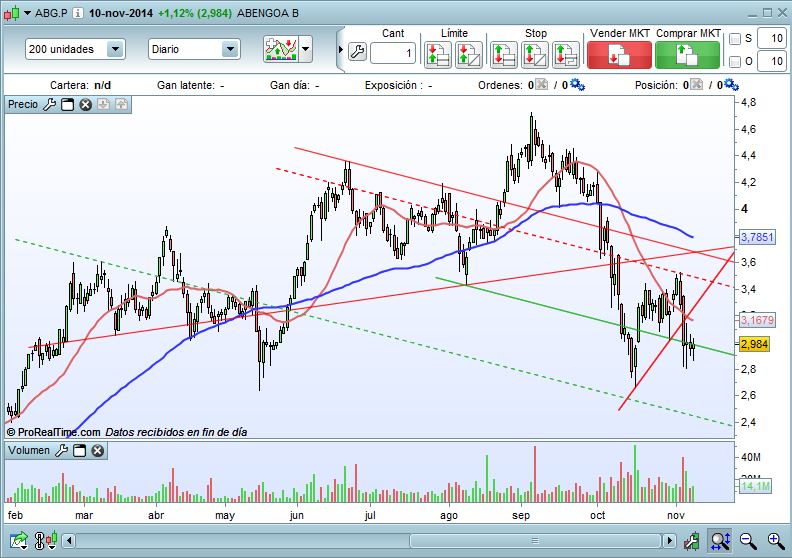Click the drawing tools icon near zoom buttons
Viewport: 792px width, 558px height.
691,541
